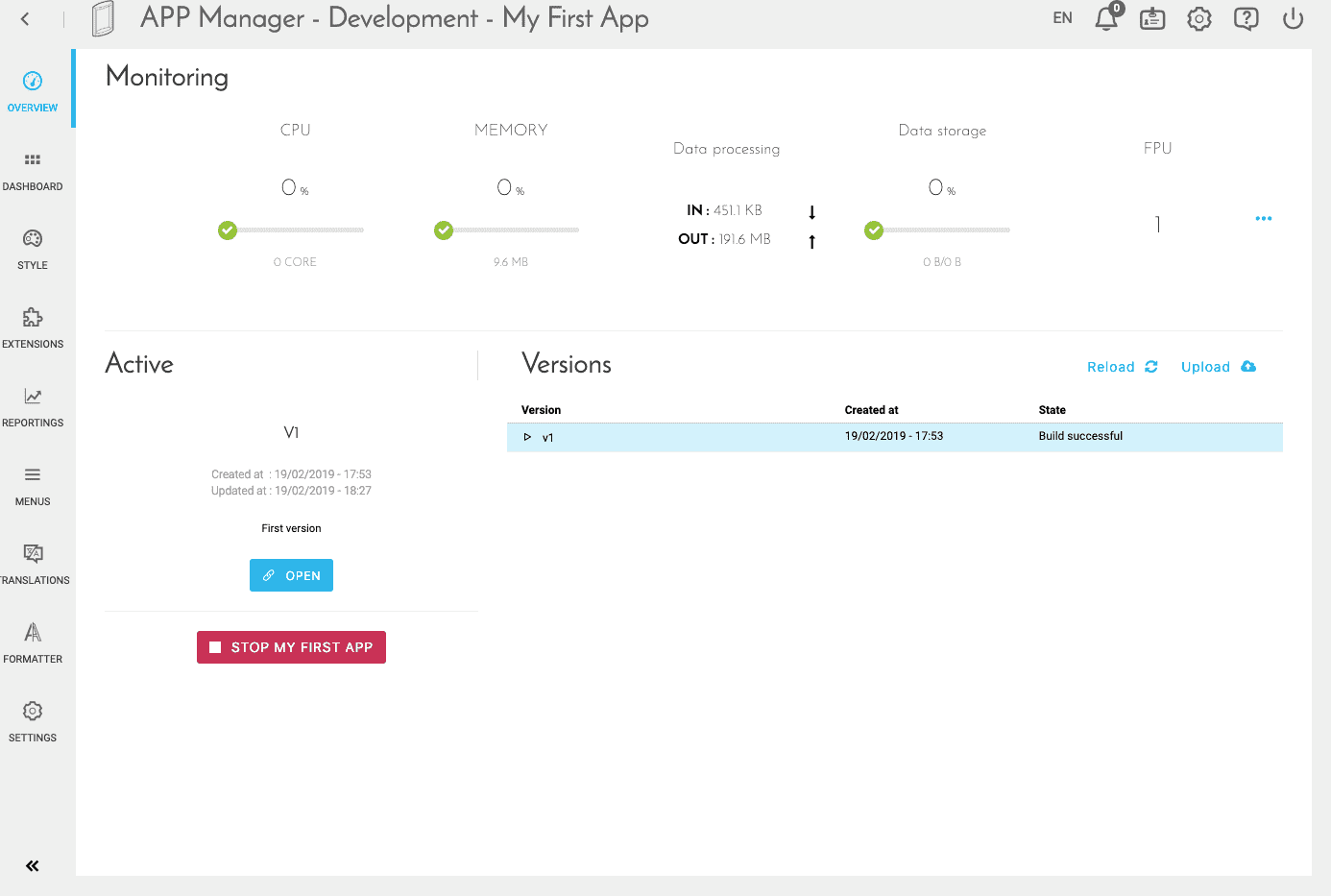Screen dimensions: 1331x896
Task: Open the Dashboard sidebar item
Action: [x=33, y=170]
